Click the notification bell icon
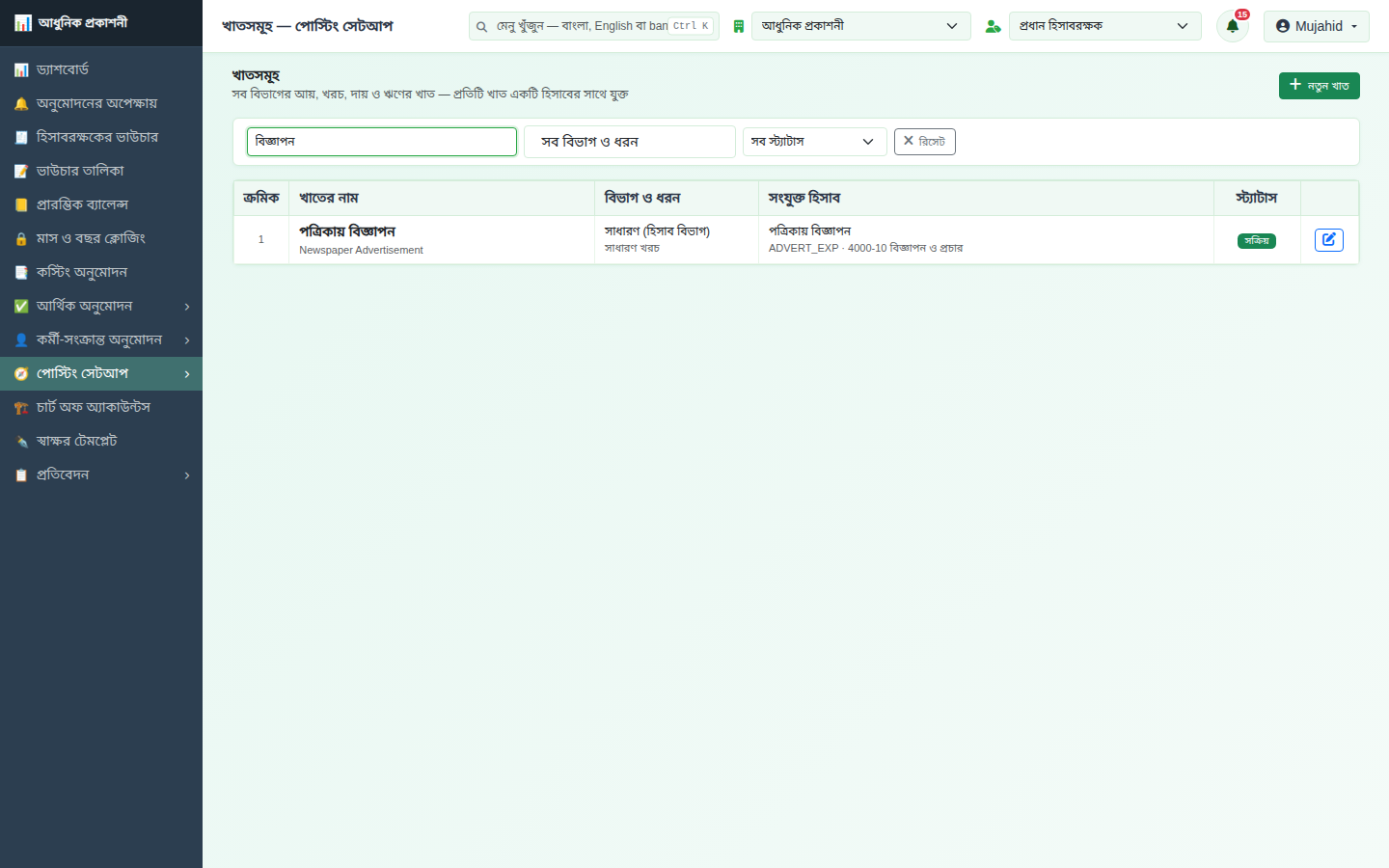Image resolution: width=1389 pixels, height=868 pixels. tap(1232, 26)
